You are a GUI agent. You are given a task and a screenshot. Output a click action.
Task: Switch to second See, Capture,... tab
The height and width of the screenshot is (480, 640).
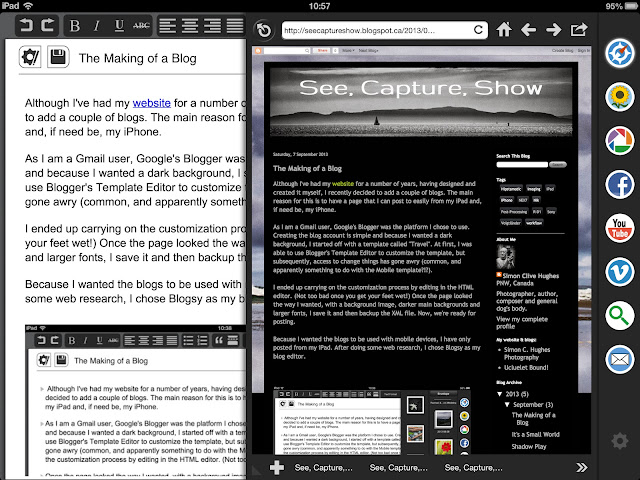(x=398, y=468)
